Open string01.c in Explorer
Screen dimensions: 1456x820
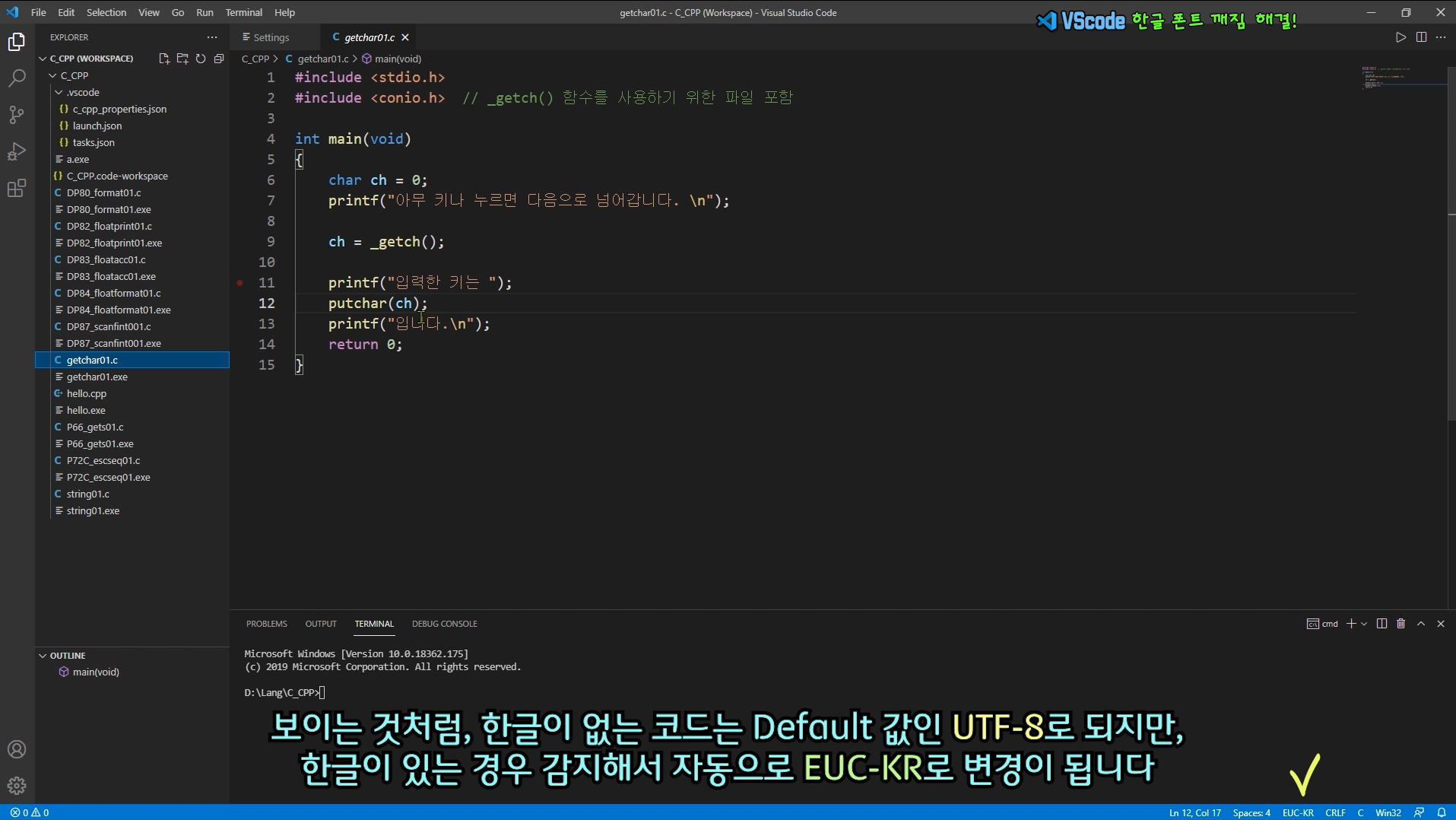click(88, 494)
